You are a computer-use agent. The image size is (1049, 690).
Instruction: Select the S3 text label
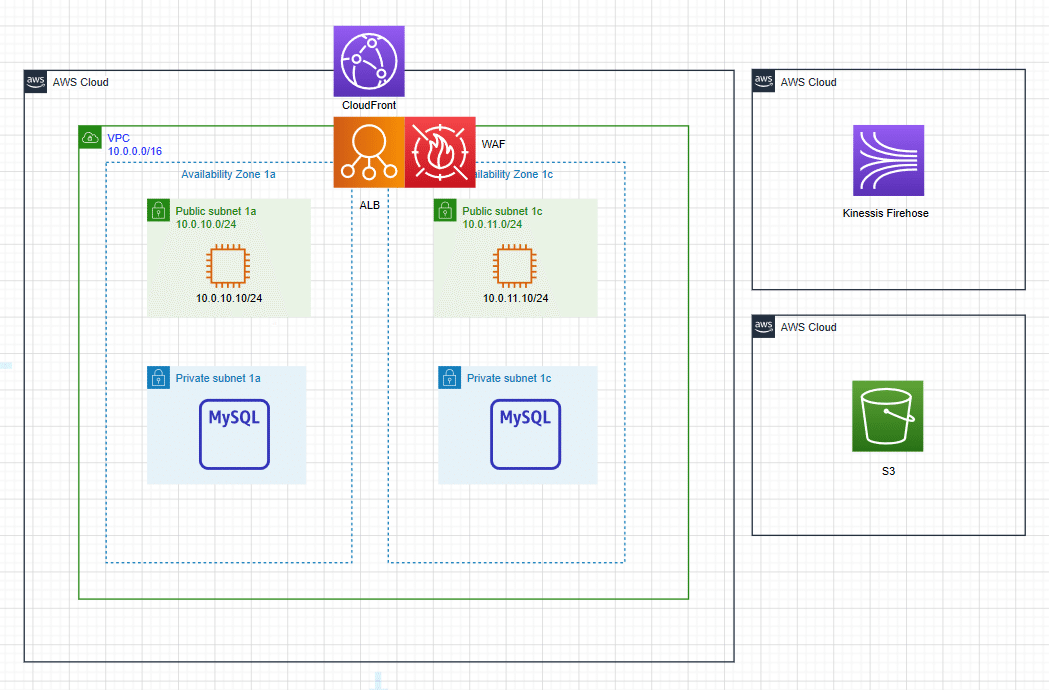click(x=888, y=471)
